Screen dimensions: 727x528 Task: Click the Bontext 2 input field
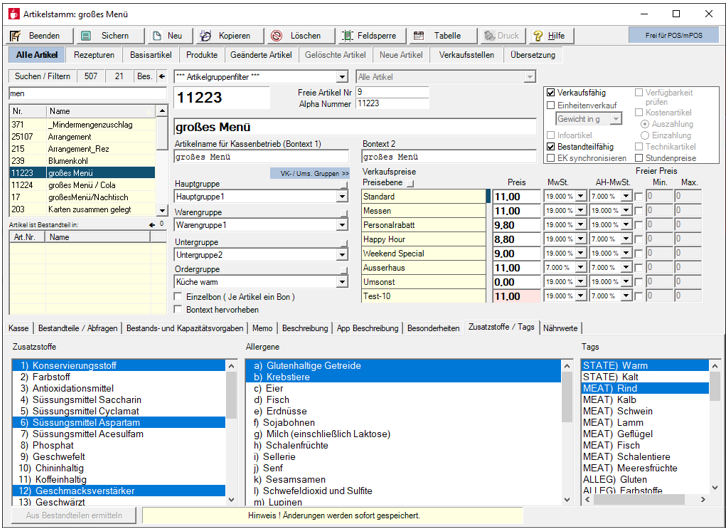click(x=449, y=157)
